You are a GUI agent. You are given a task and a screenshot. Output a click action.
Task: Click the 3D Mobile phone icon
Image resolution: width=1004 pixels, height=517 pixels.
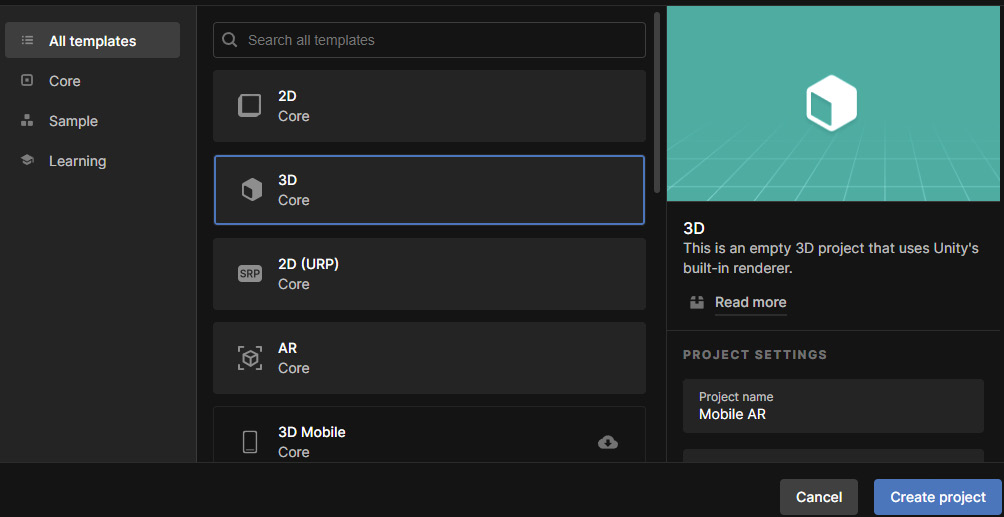pyautogui.click(x=250, y=442)
